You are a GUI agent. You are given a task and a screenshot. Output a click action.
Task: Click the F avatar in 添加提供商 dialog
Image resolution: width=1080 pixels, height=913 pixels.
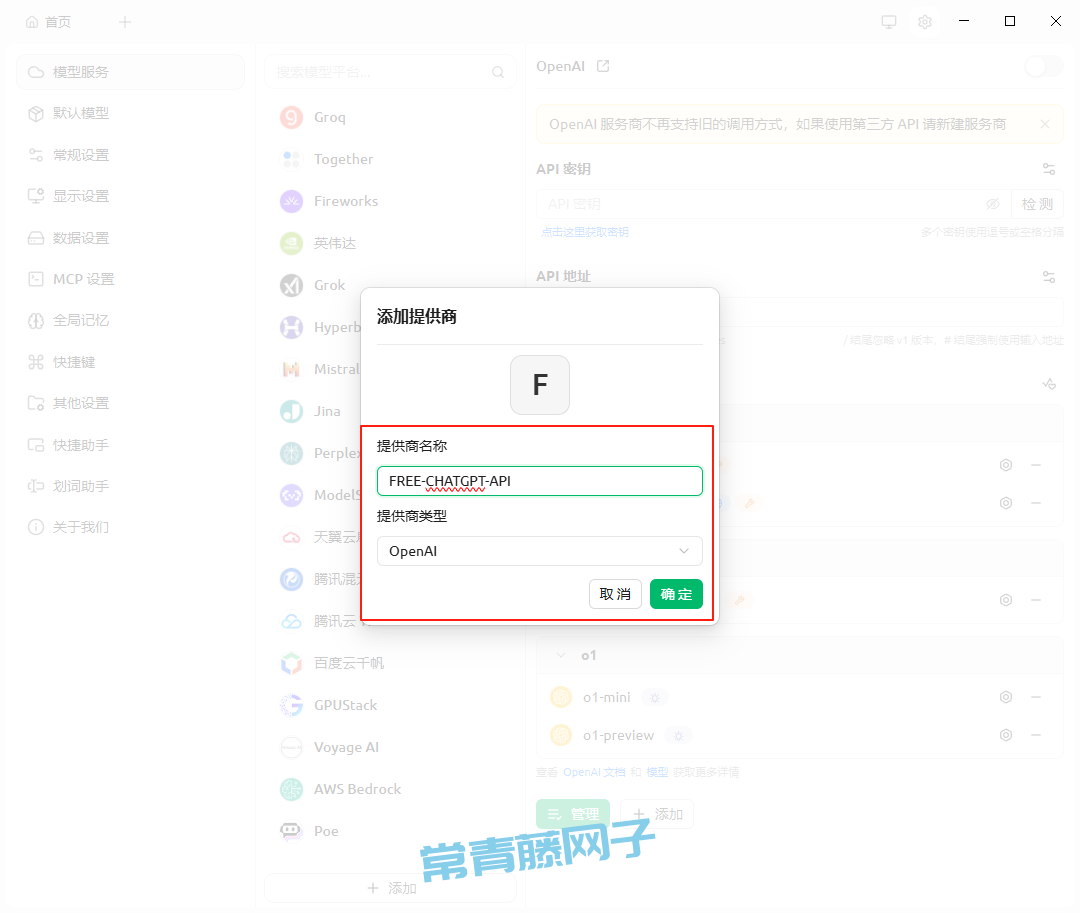tap(540, 385)
